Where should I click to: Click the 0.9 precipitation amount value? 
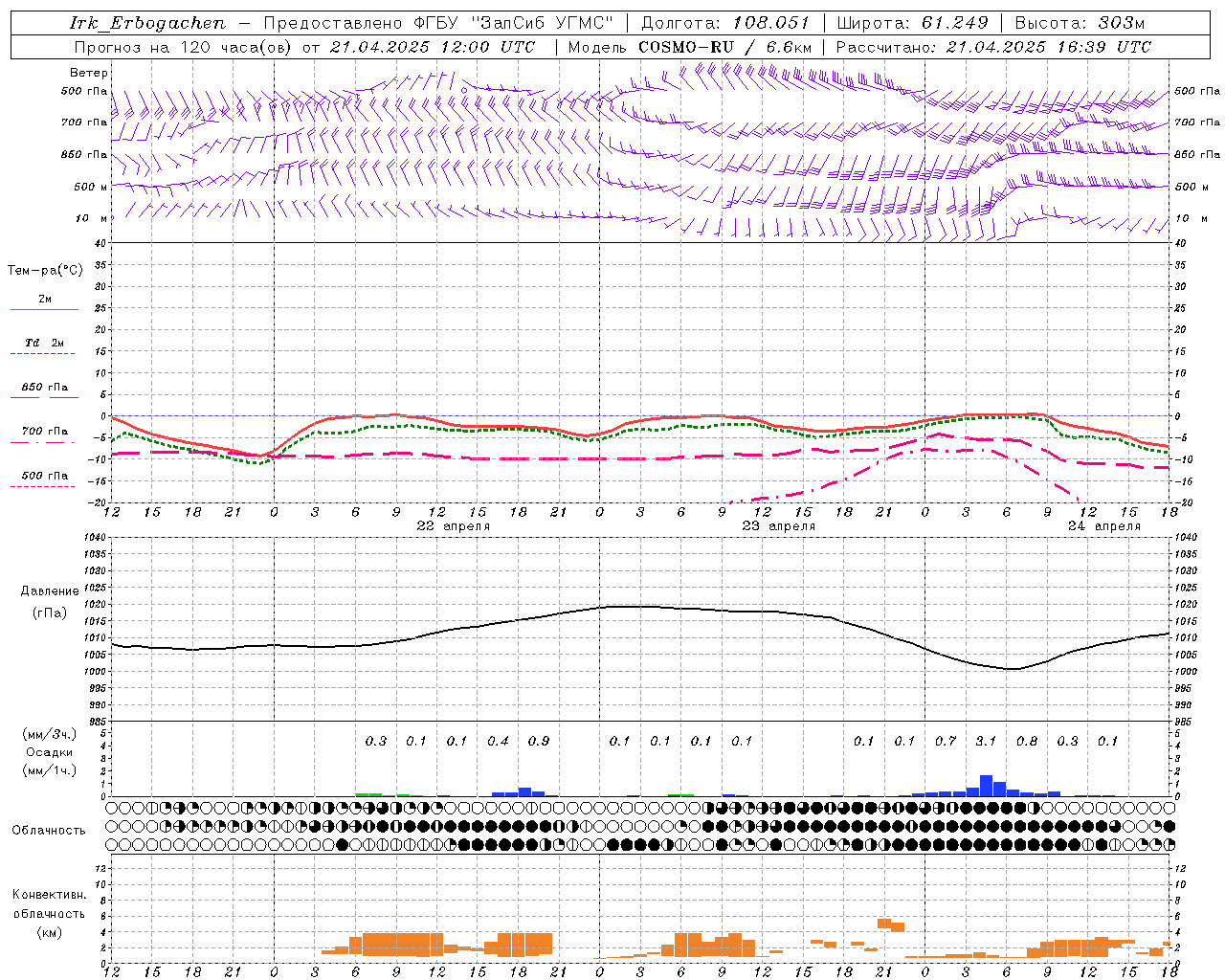tap(539, 741)
